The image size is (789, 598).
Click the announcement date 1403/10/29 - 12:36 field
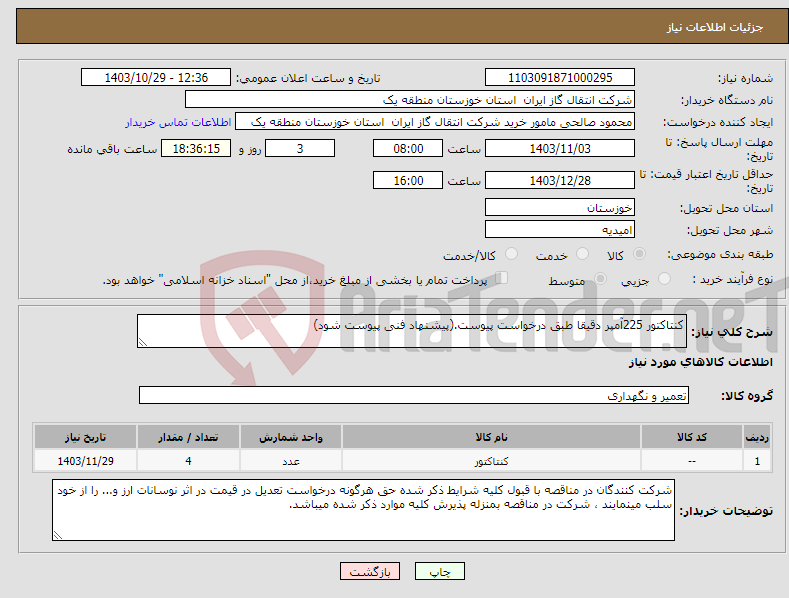[155, 78]
